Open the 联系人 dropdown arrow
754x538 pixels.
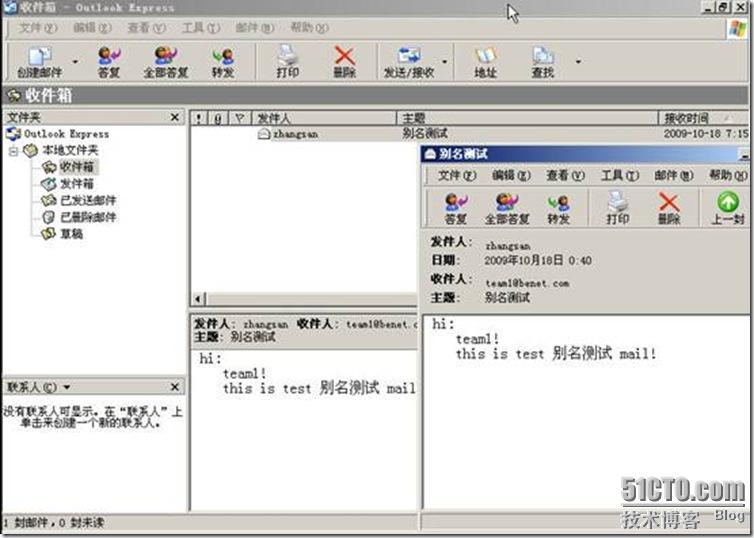(67, 387)
